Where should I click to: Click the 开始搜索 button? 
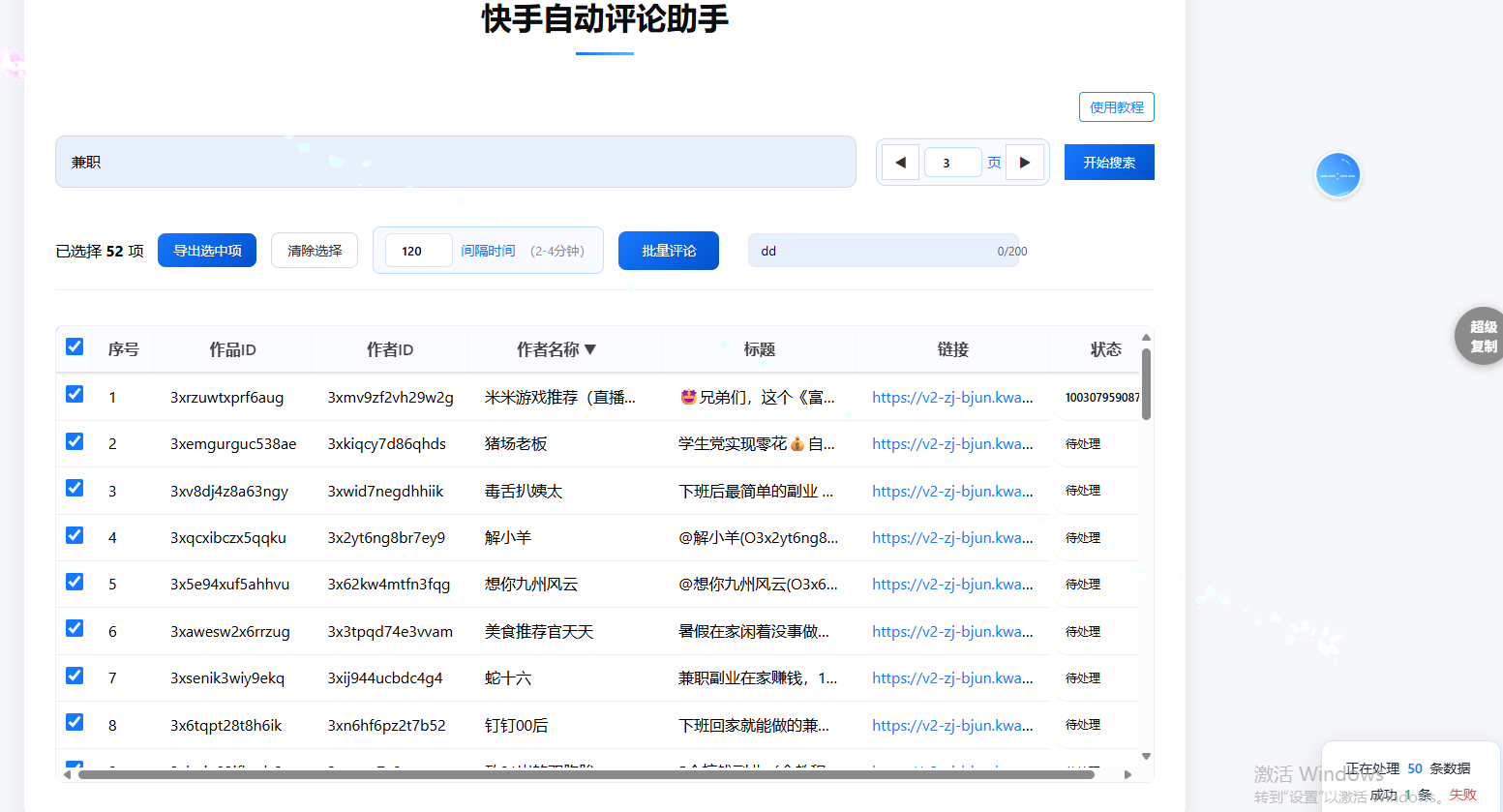1109,163
